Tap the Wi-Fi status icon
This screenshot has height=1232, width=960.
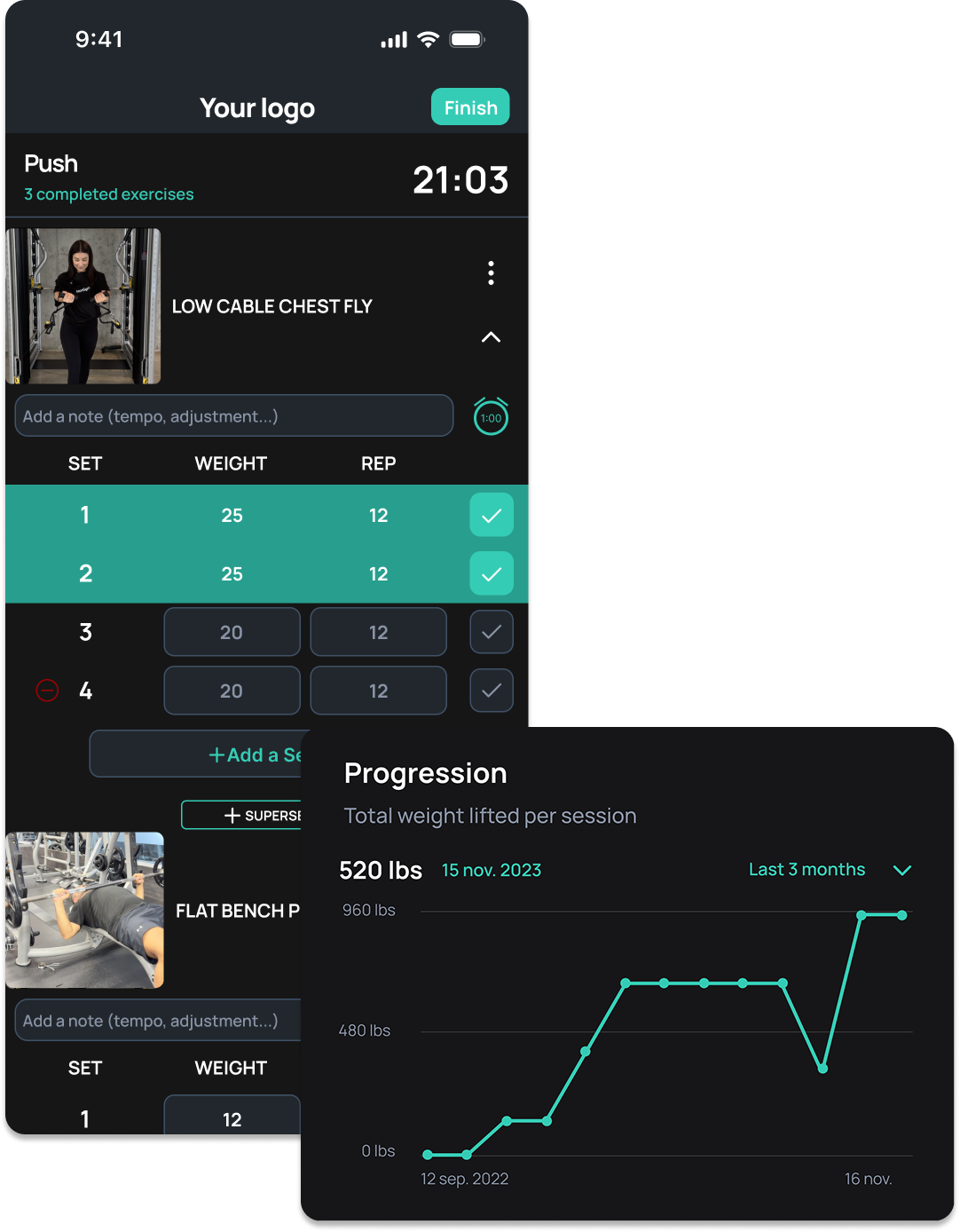tap(429, 39)
